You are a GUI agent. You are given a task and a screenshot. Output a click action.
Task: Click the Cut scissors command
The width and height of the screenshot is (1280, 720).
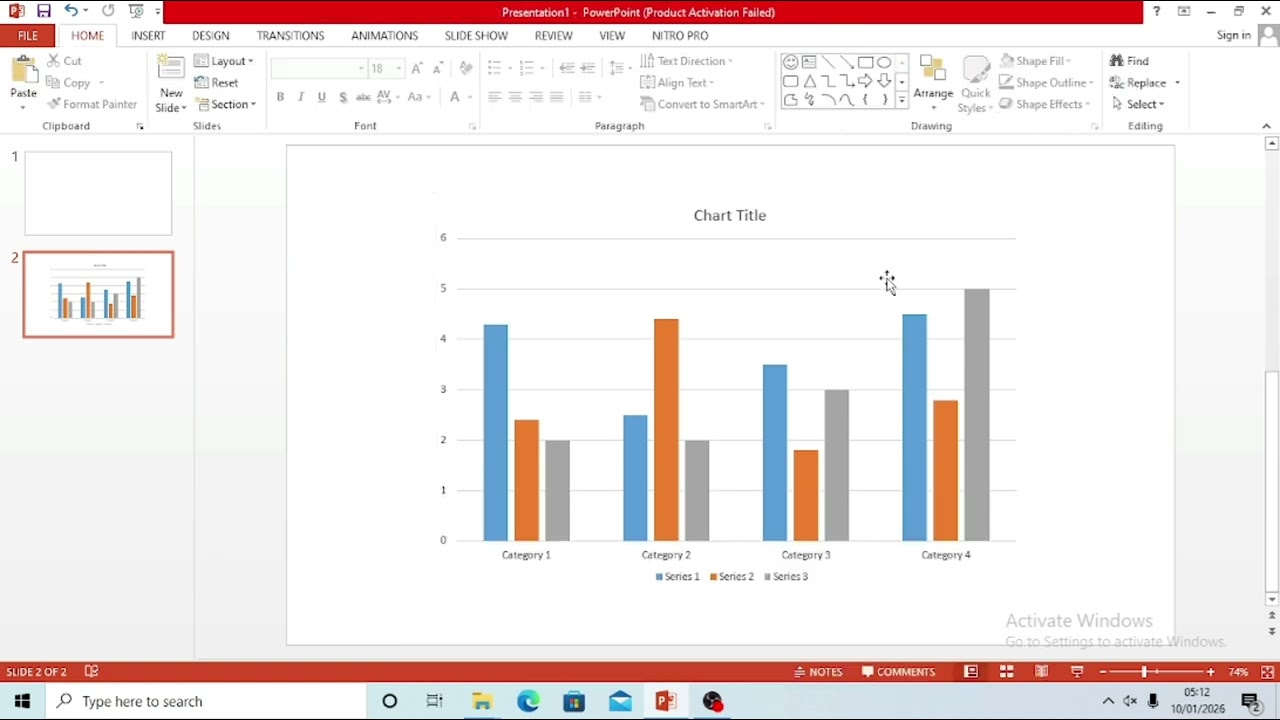(65, 61)
